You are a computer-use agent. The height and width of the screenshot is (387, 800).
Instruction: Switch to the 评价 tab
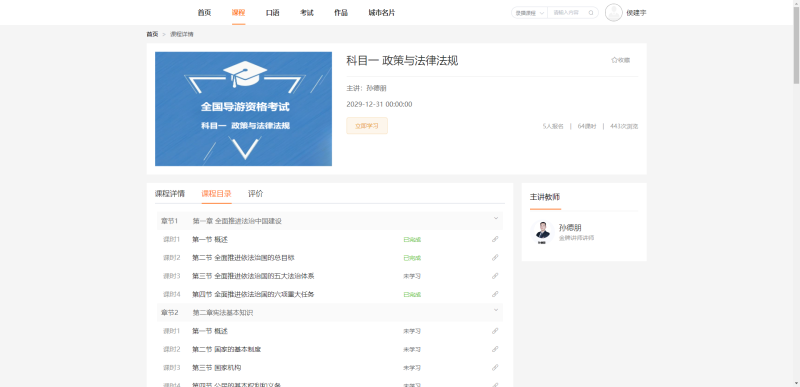point(256,194)
